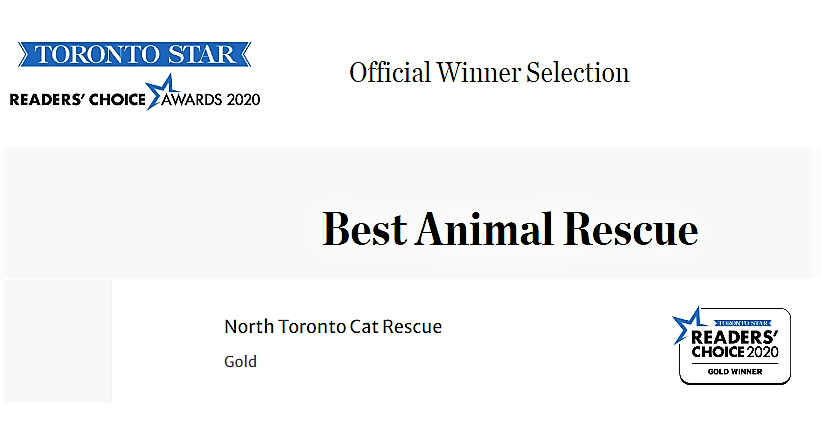Click the "Gold" award level label
The width and height of the screenshot is (821, 421).
240,362
